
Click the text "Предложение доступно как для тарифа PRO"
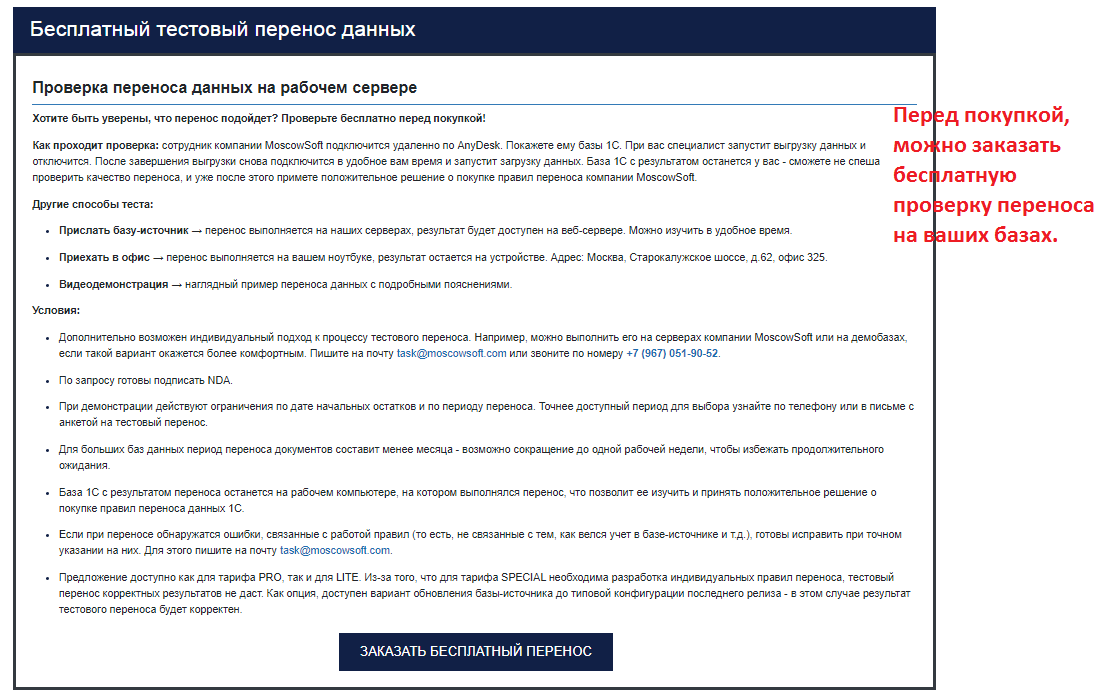171,577
